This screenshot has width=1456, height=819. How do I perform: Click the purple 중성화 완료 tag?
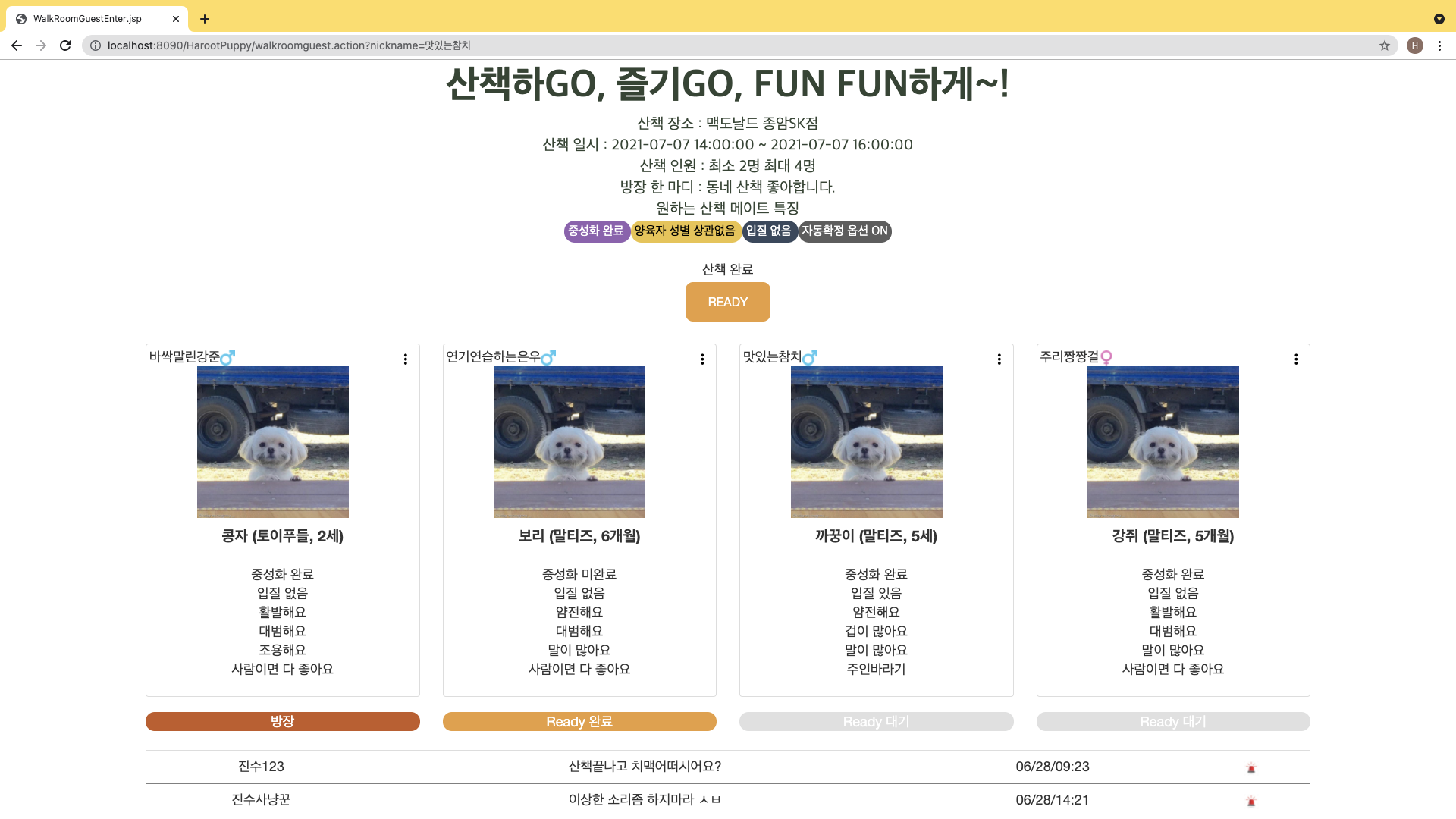point(596,231)
